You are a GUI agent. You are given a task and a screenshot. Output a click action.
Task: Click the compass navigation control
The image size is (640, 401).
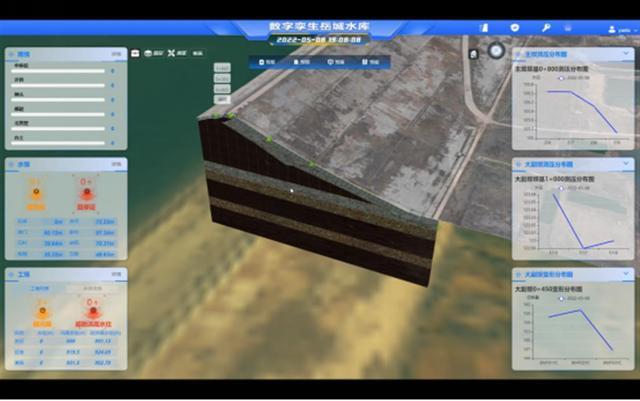(x=495, y=51)
